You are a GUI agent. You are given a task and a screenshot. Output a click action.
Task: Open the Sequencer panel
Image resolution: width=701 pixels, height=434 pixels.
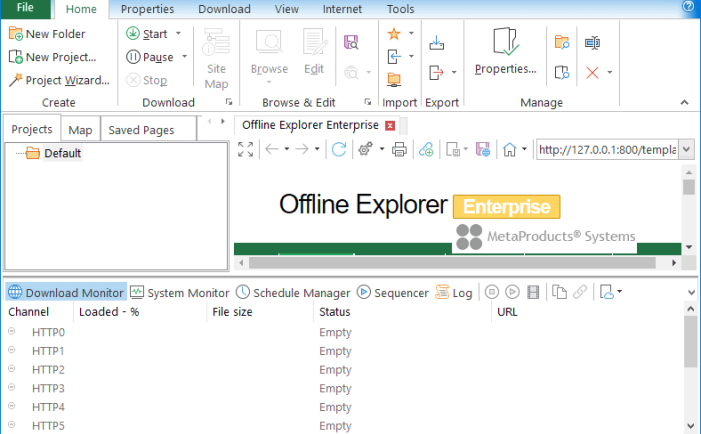pos(393,293)
